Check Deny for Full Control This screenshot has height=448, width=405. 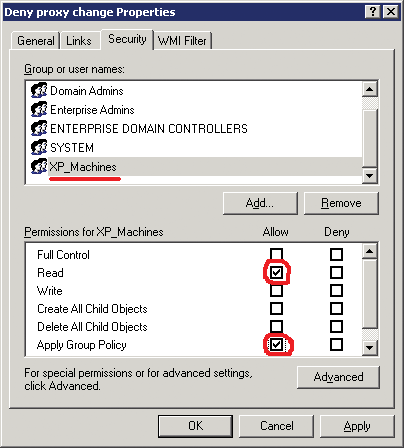[x=336, y=254]
